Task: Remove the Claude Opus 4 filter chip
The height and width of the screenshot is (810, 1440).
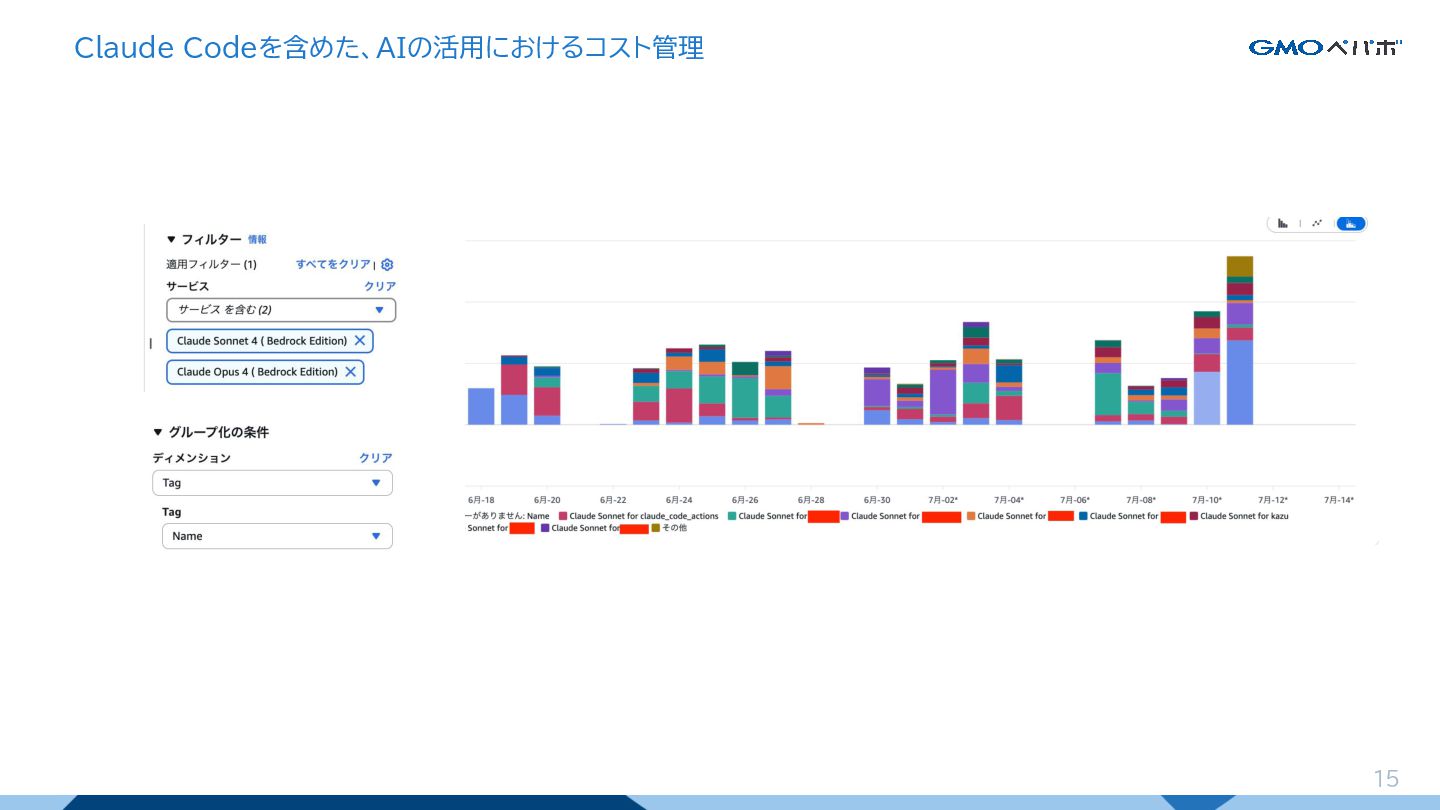Action: (350, 372)
